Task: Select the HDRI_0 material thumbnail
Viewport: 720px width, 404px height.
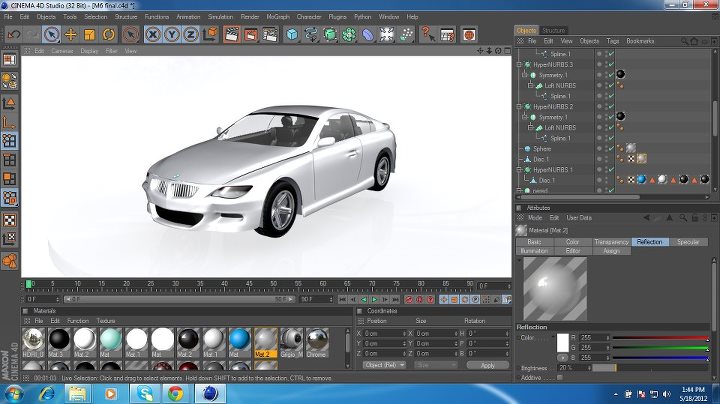Action: (34, 342)
